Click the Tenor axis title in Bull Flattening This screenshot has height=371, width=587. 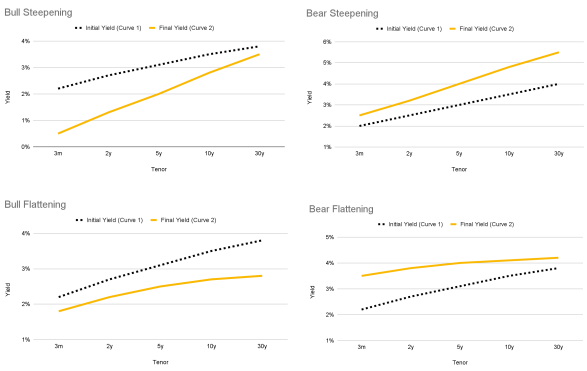160,362
